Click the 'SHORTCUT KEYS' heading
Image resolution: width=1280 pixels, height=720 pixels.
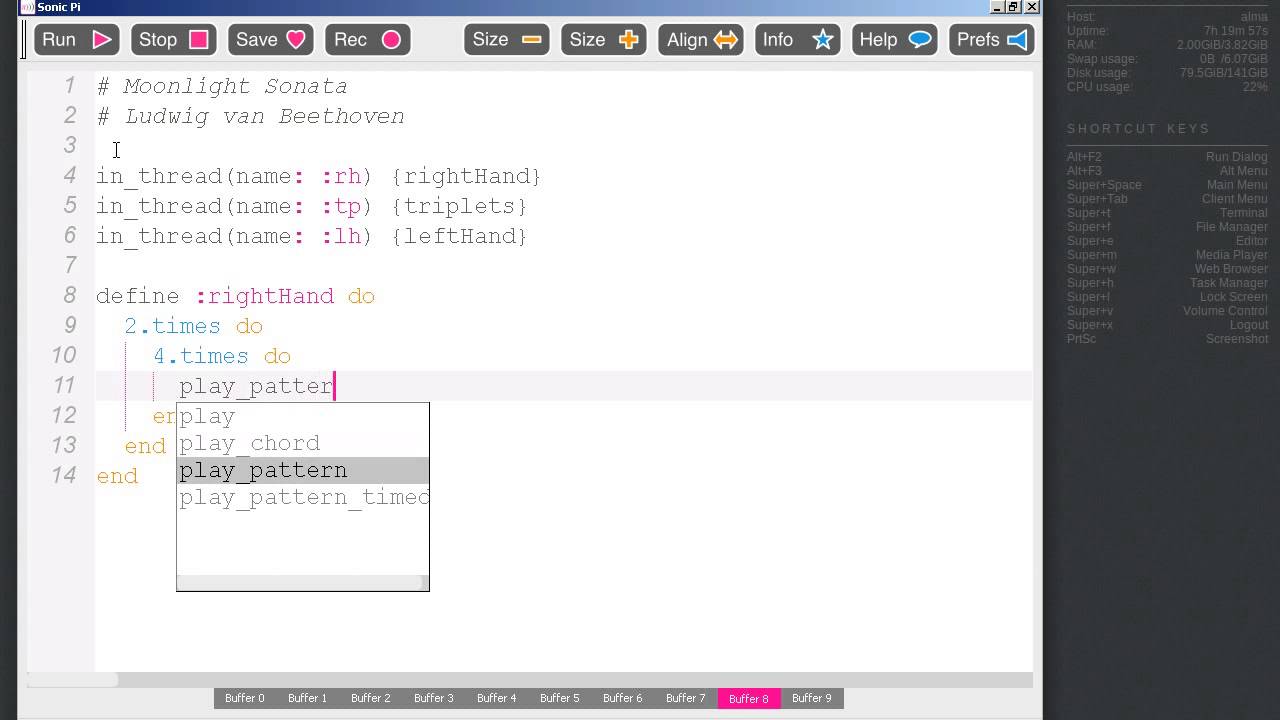pos(1138,129)
